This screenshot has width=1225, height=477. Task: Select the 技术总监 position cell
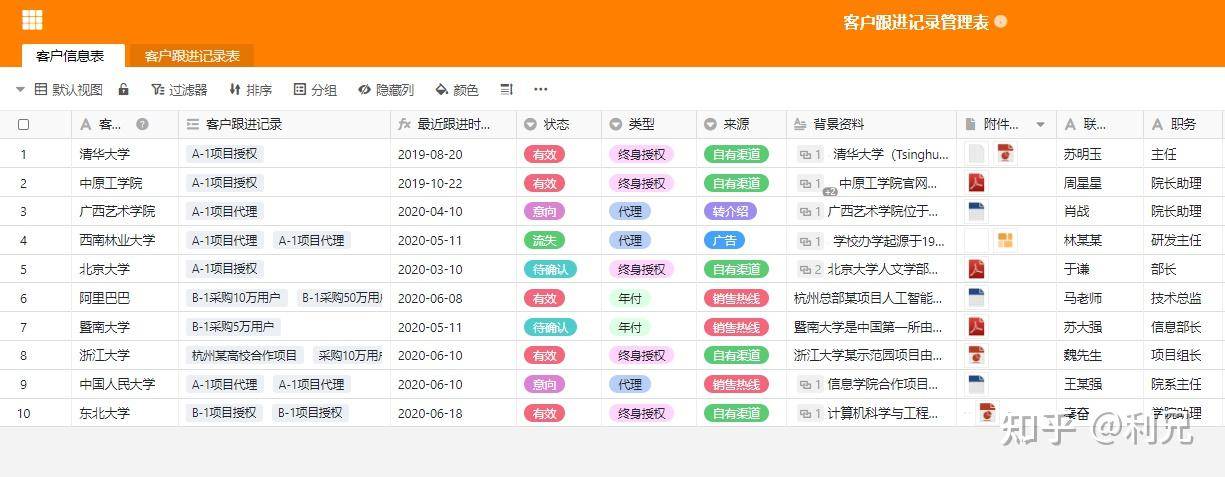click(x=1184, y=298)
